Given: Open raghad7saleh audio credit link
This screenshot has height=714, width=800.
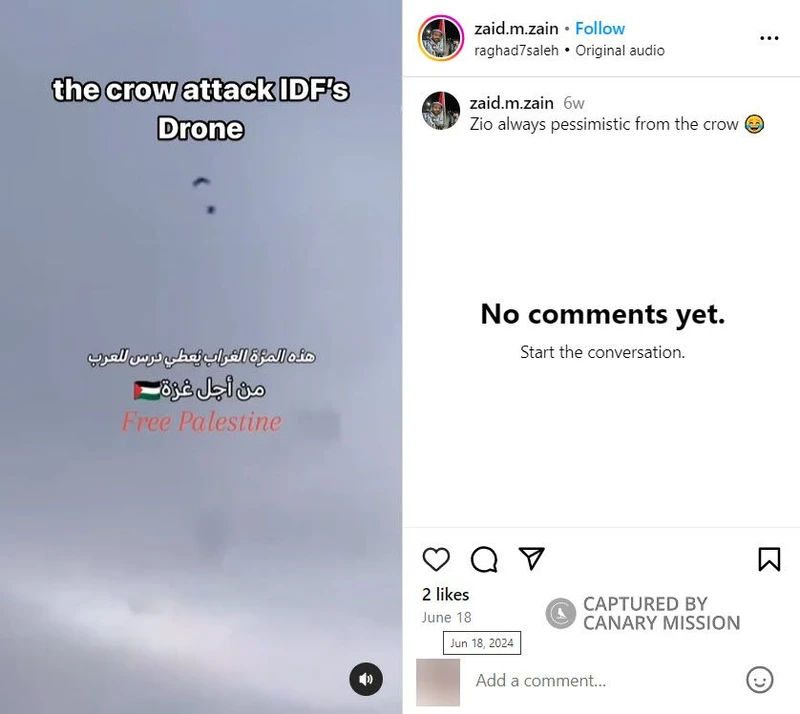Looking at the screenshot, I should (x=516, y=51).
